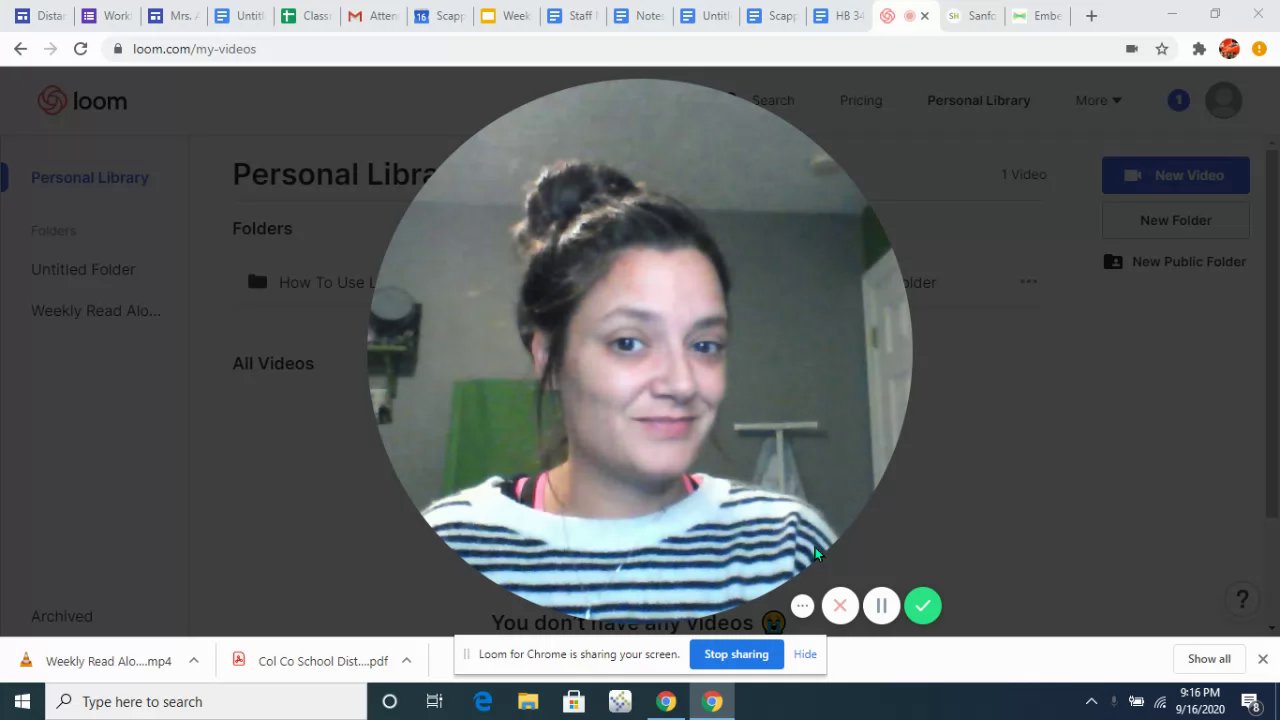Cancel recording with the red X button
This screenshot has height=720, width=1280.
click(840, 606)
